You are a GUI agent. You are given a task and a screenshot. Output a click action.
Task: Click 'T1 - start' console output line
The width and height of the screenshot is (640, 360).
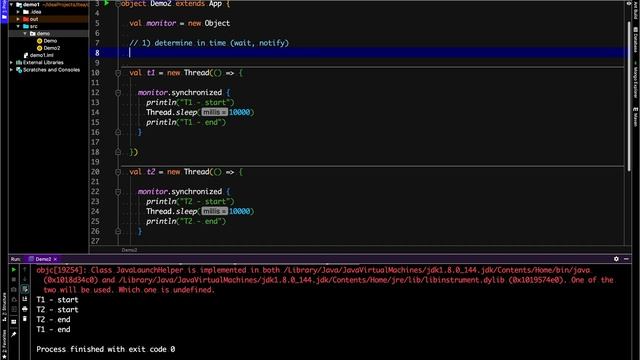pos(57,300)
